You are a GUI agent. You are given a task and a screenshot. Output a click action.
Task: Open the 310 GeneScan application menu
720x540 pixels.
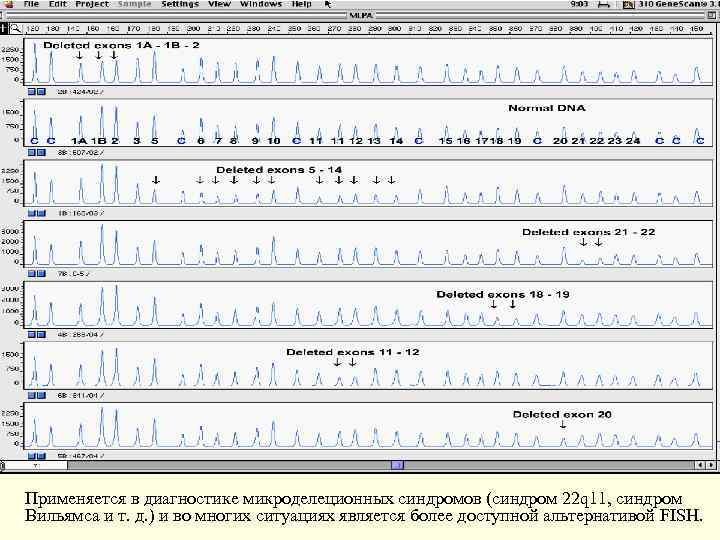coord(671,4)
